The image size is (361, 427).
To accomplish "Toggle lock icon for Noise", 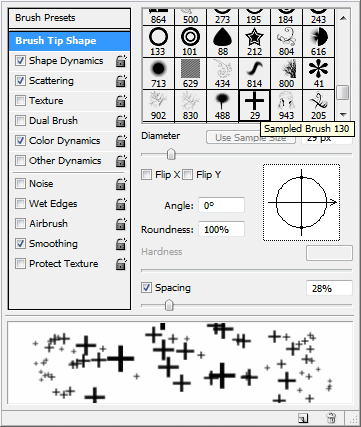I will [121, 184].
